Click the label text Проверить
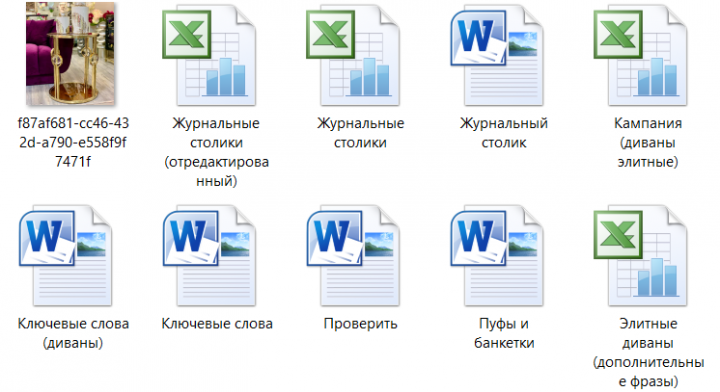This screenshot has height=392, width=720. tap(360, 324)
